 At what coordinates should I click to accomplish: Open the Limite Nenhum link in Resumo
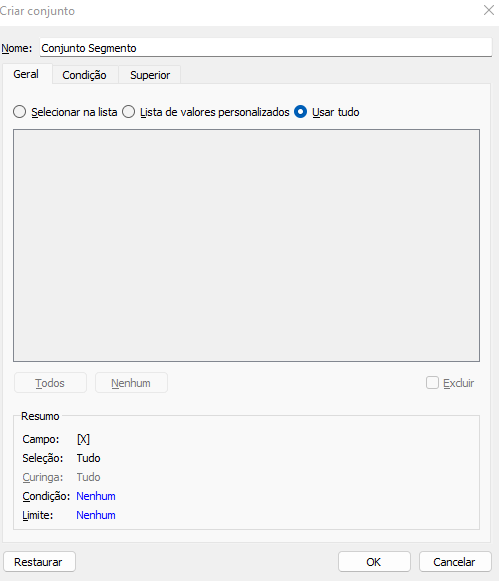96,515
